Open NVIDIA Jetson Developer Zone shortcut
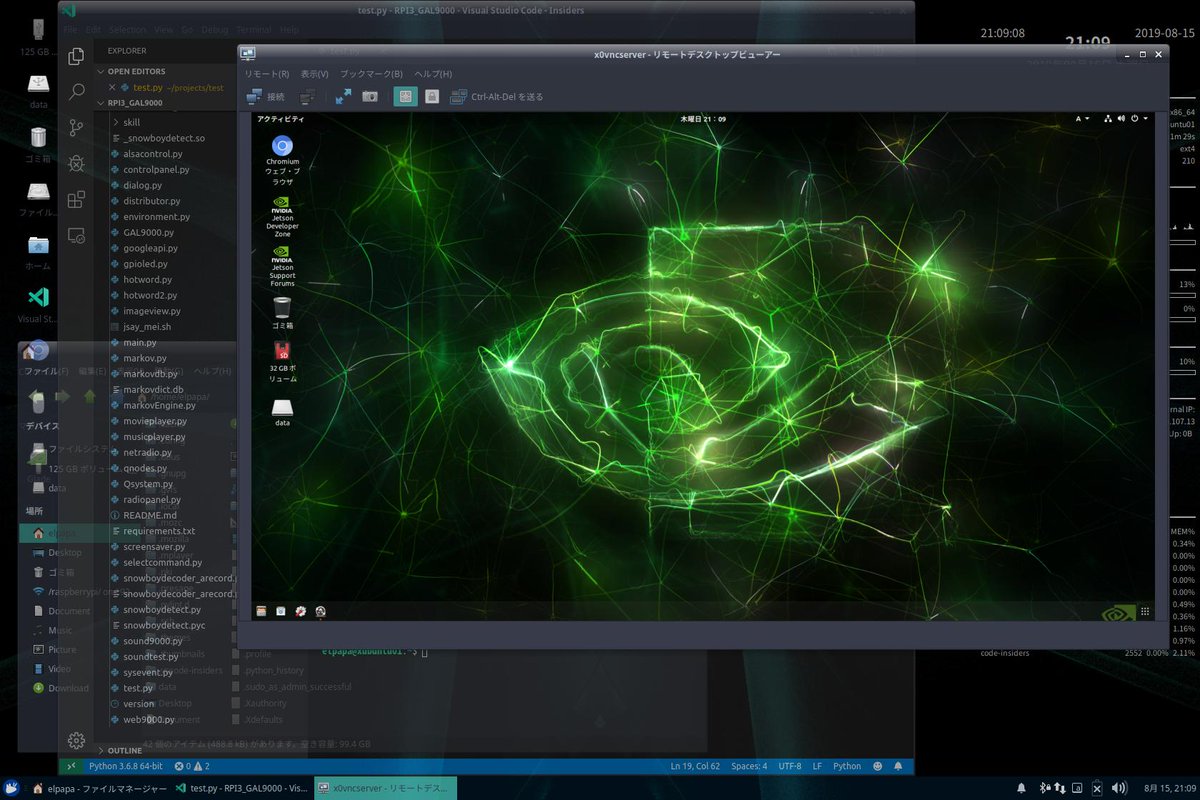This screenshot has height=800, width=1200. (x=282, y=217)
